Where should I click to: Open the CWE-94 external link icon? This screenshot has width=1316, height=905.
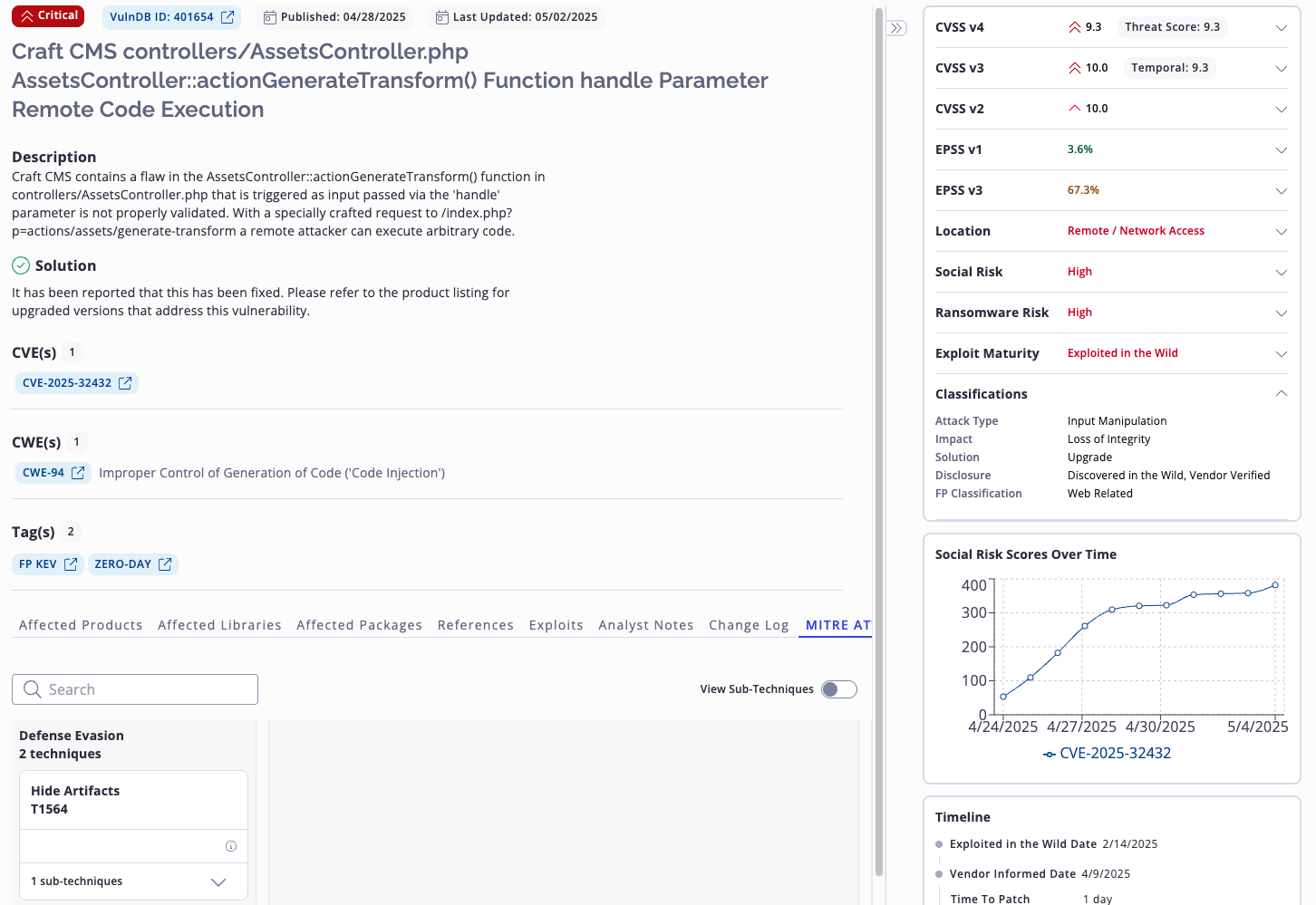tap(78, 473)
